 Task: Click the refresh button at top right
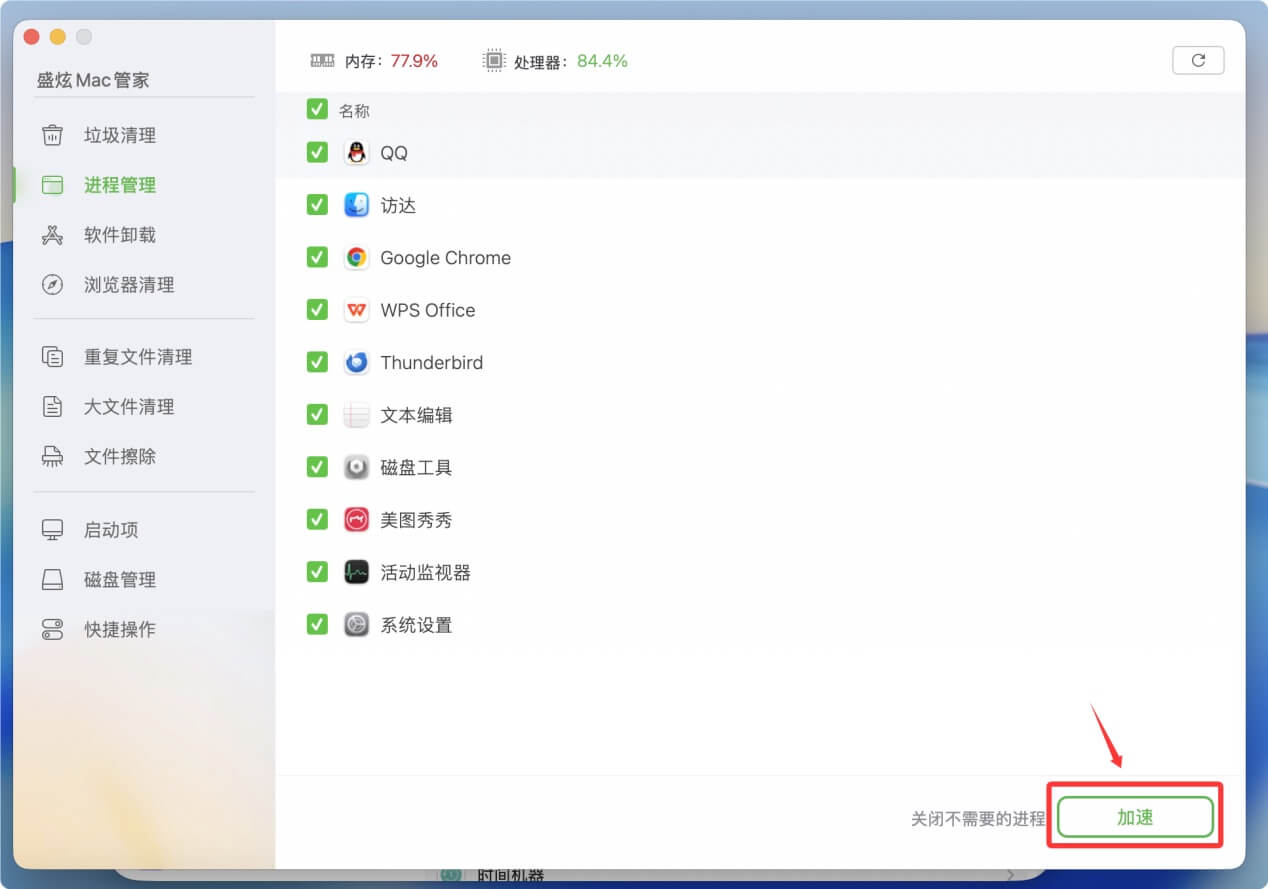(1198, 60)
